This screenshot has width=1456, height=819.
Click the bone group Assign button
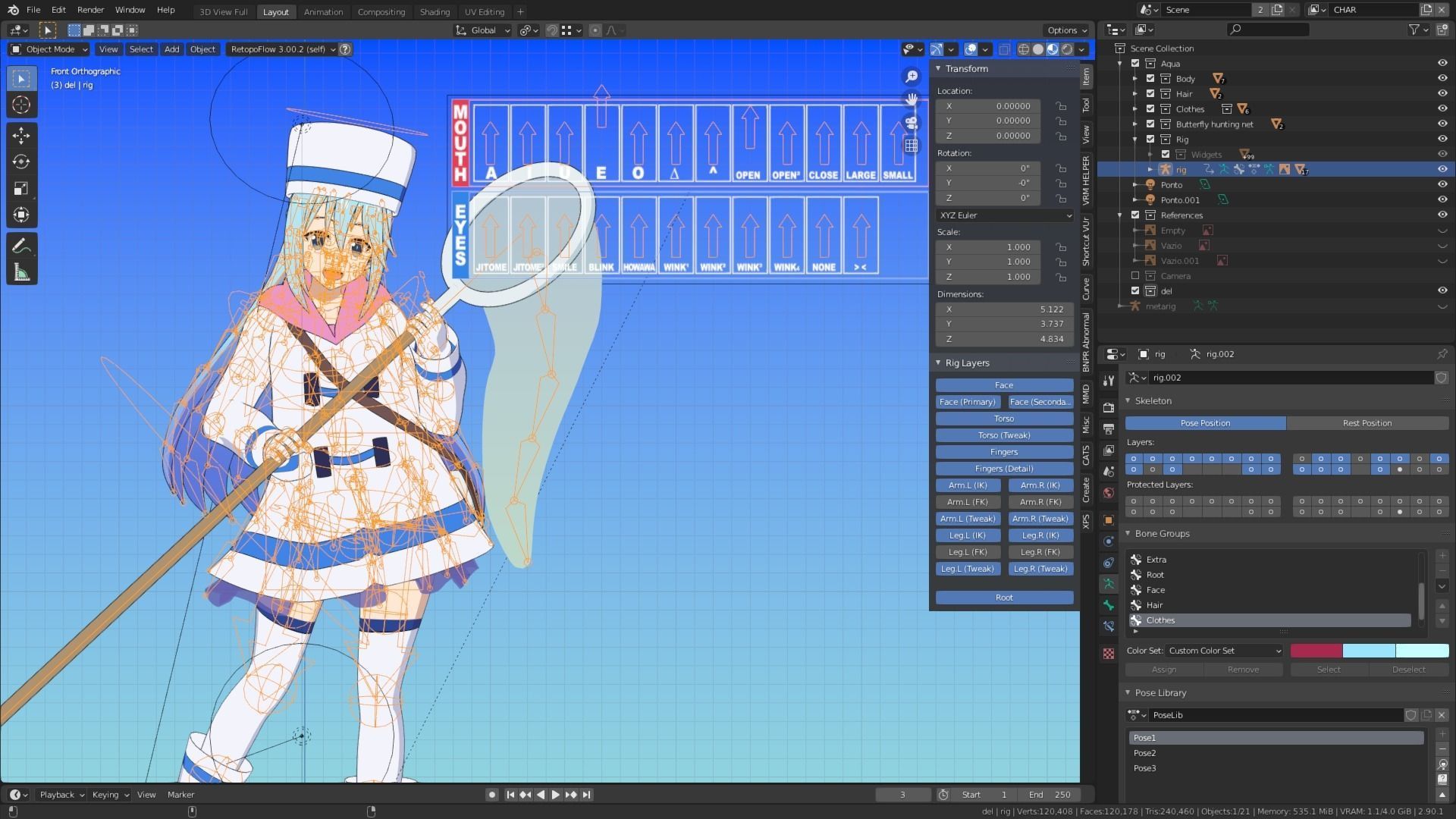point(1164,670)
